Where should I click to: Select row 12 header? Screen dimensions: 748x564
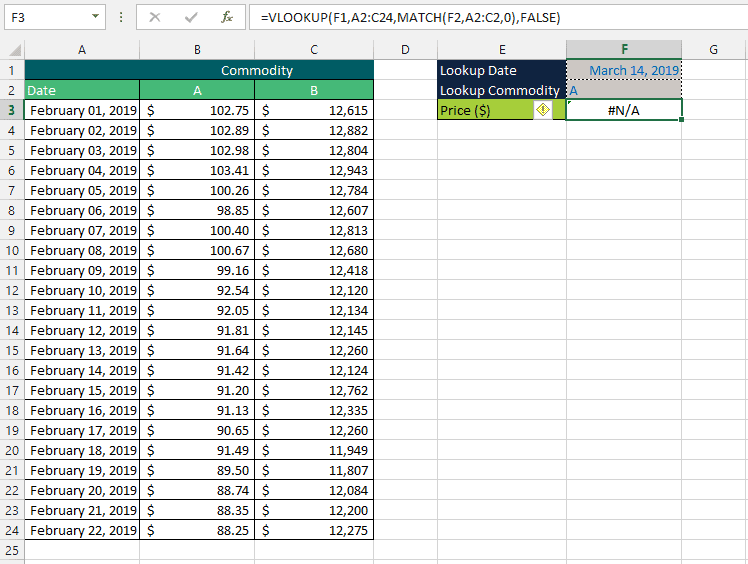[11, 291]
